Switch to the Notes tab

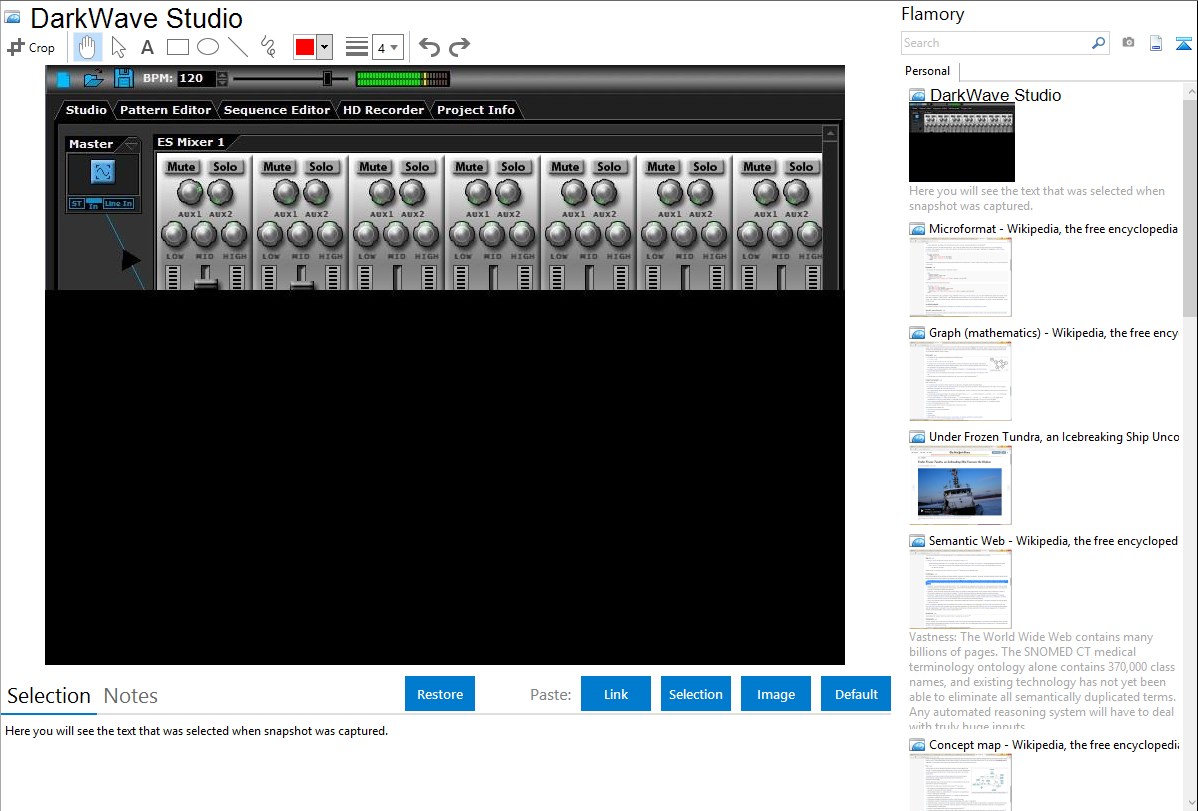(131, 696)
